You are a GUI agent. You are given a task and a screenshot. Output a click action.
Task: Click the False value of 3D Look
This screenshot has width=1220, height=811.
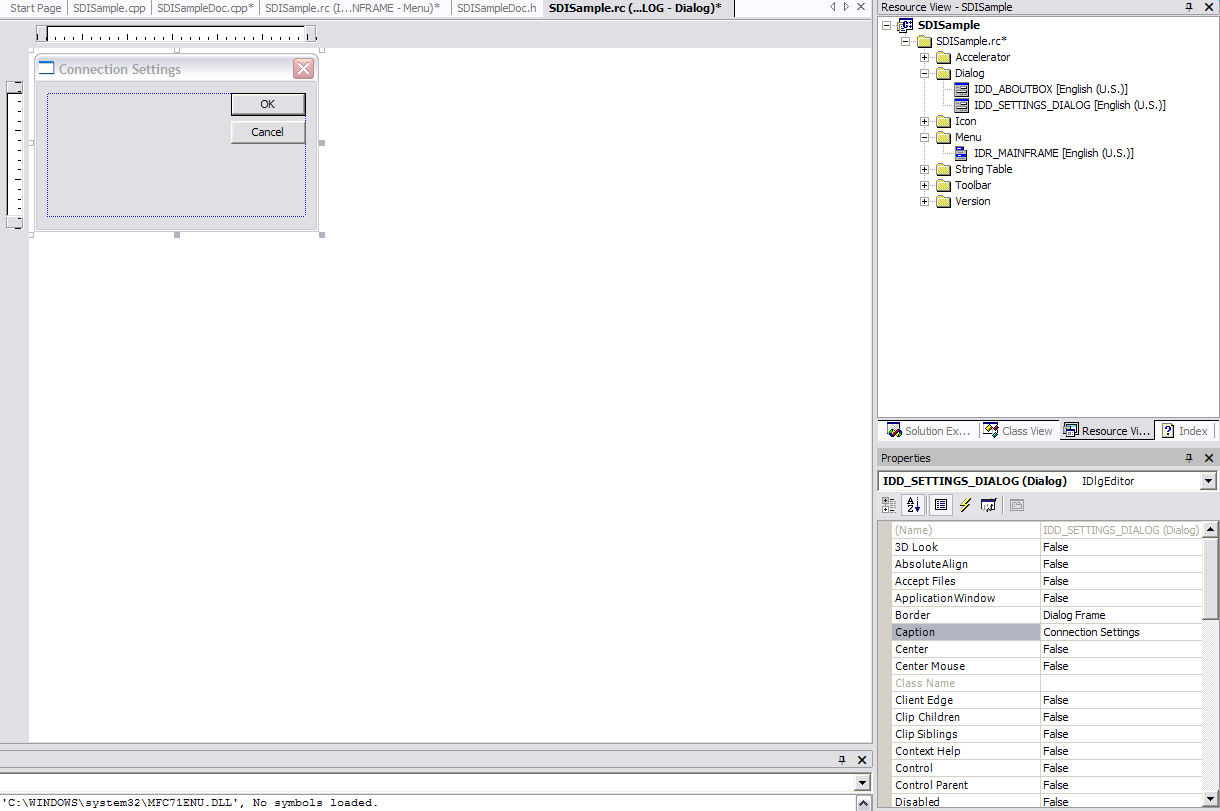pyautogui.click(x=1121, y=547)
